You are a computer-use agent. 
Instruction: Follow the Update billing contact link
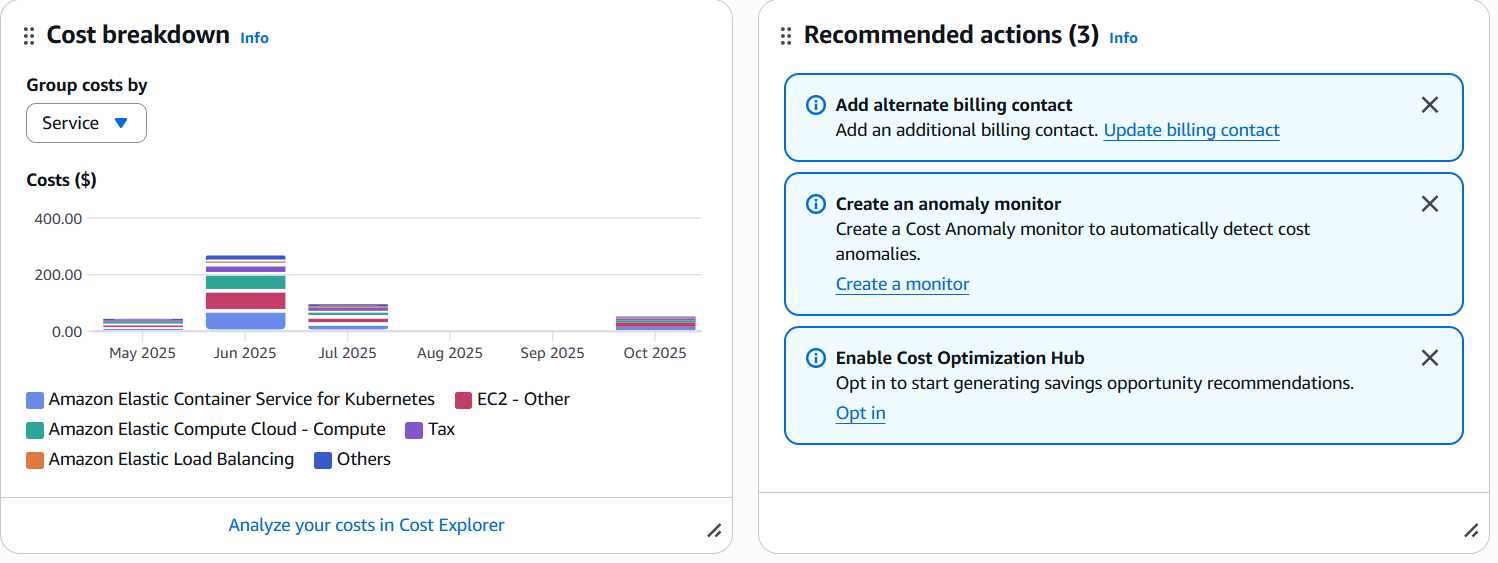(x=1191, y=130)
